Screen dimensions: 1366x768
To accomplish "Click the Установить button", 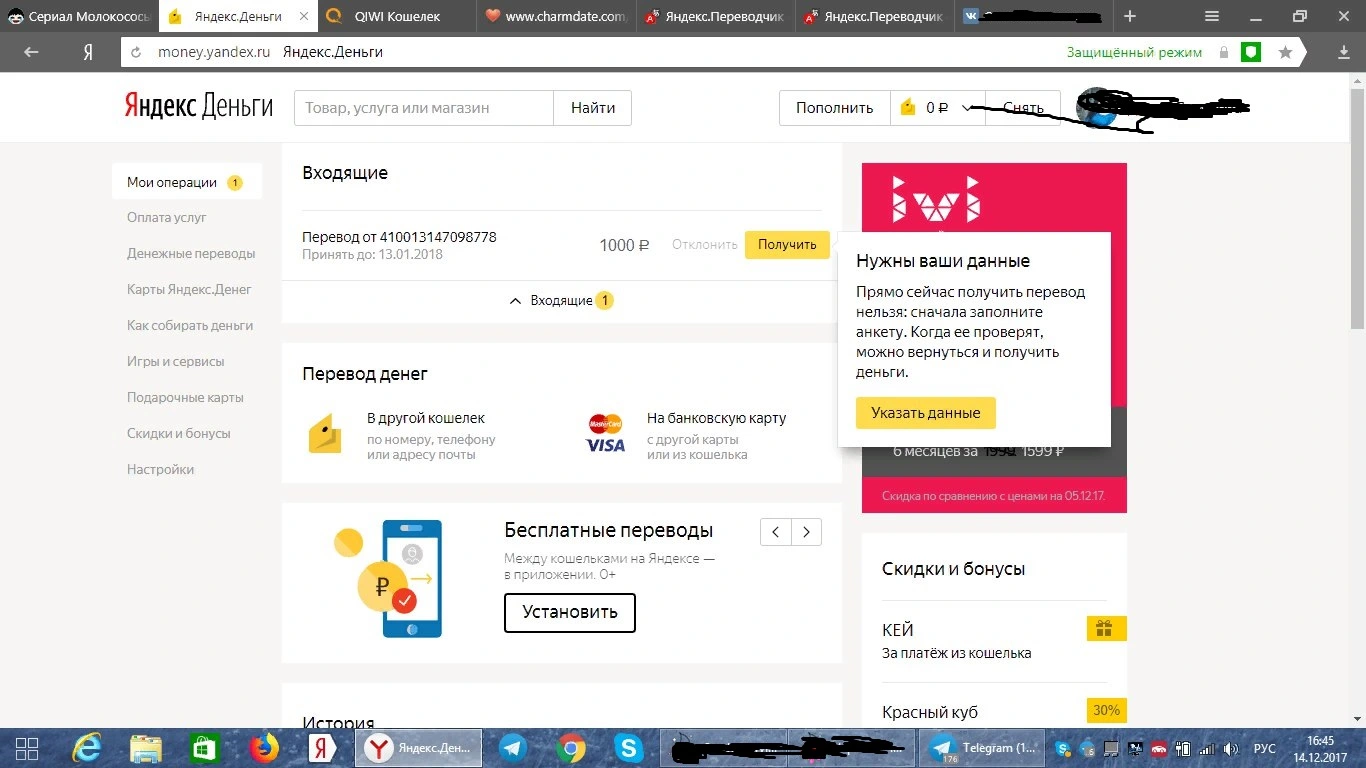I will [x=570, y=612].
